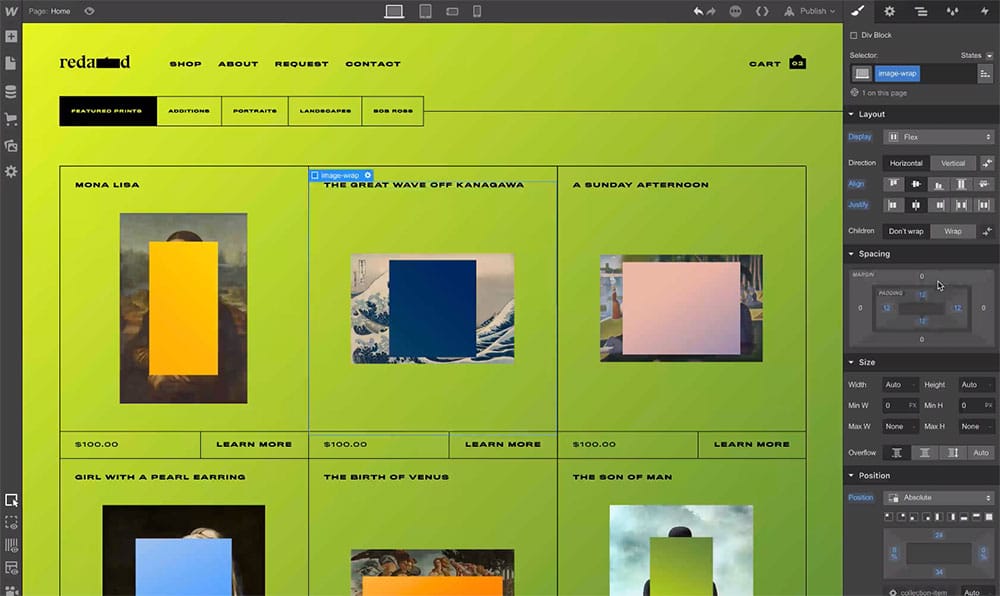Screen dimensions: 1000x596
Task: Choose full-cover absolute position preset
Action: (989, 517)
